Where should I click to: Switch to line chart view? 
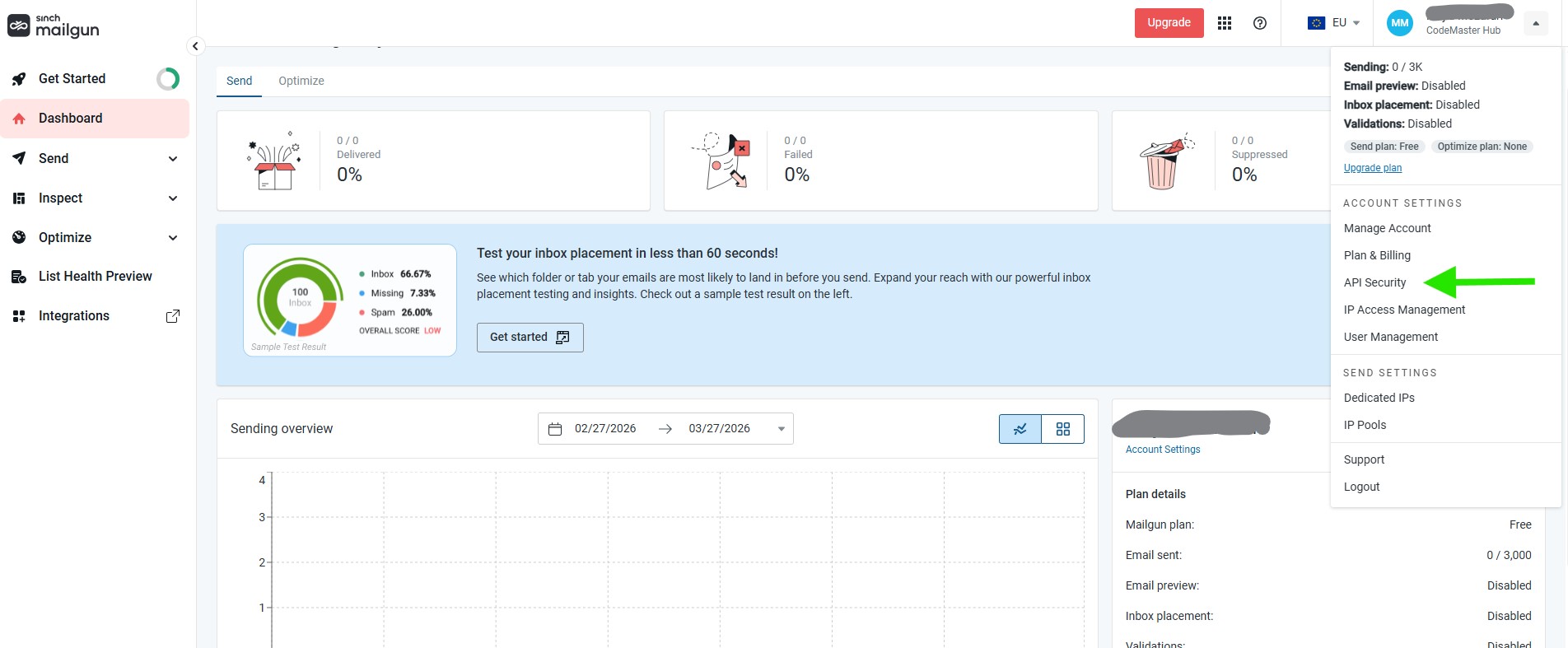[x=1020, y=429]
